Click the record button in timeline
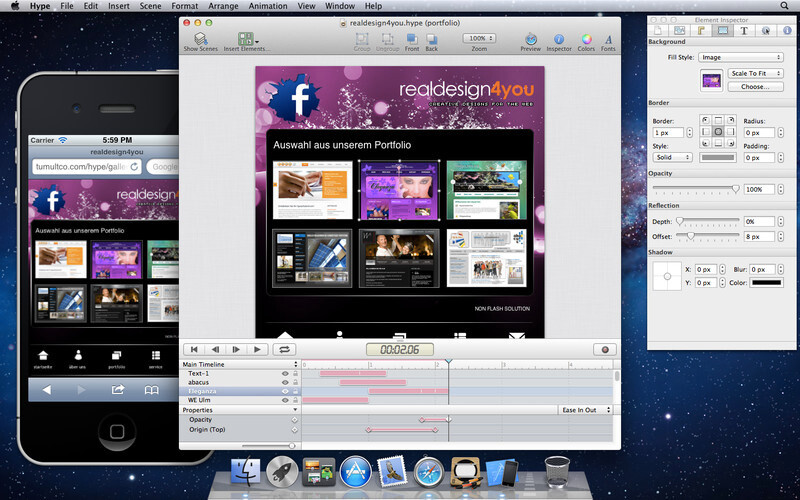The width and height of the screenshot is (800, 500). [x=605, y=349]
